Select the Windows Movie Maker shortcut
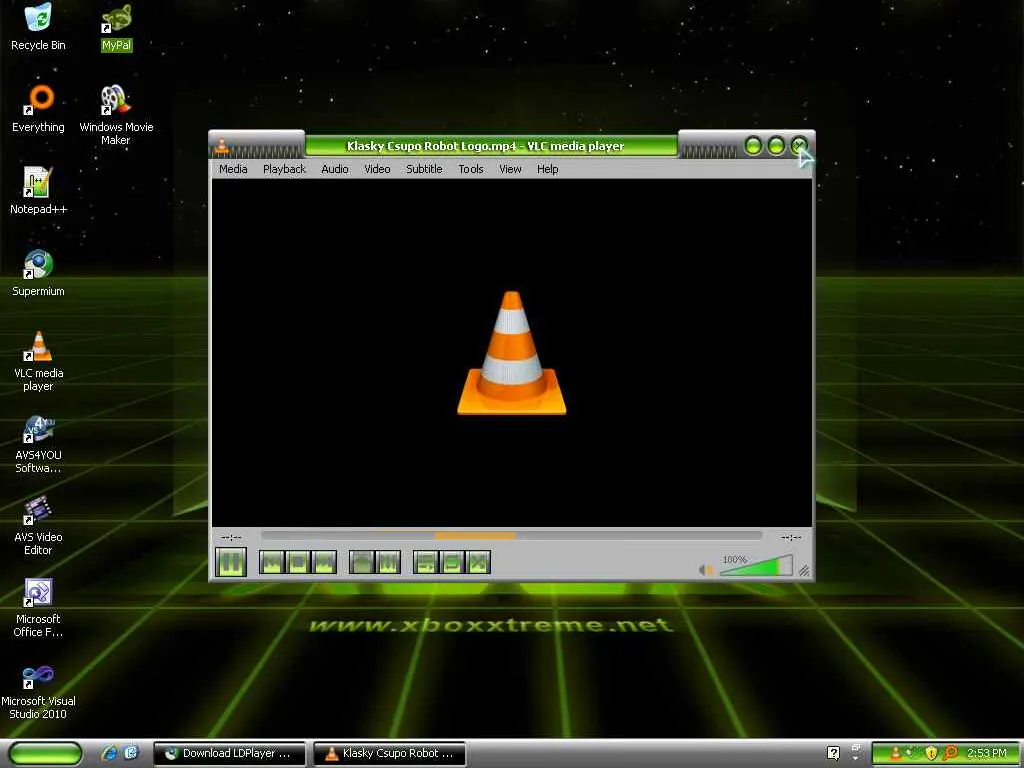The height and width of the screenshot is (768, 1024). [x=116, y=116]
